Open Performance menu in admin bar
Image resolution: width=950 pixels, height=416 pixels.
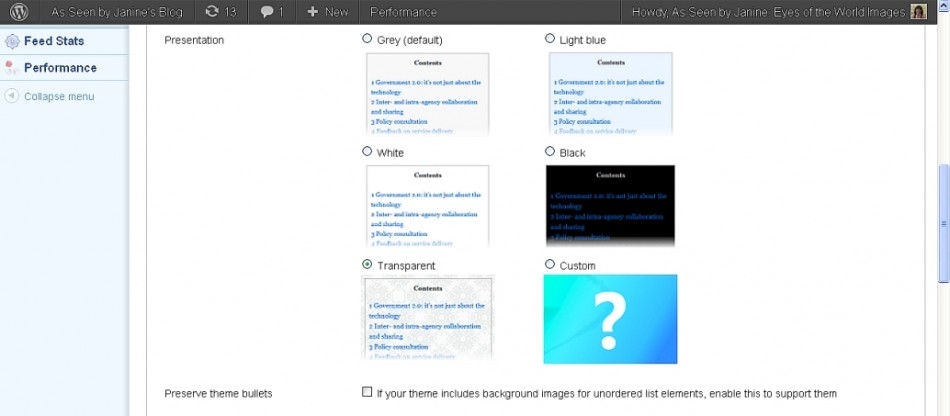click(x=403, y=12)
